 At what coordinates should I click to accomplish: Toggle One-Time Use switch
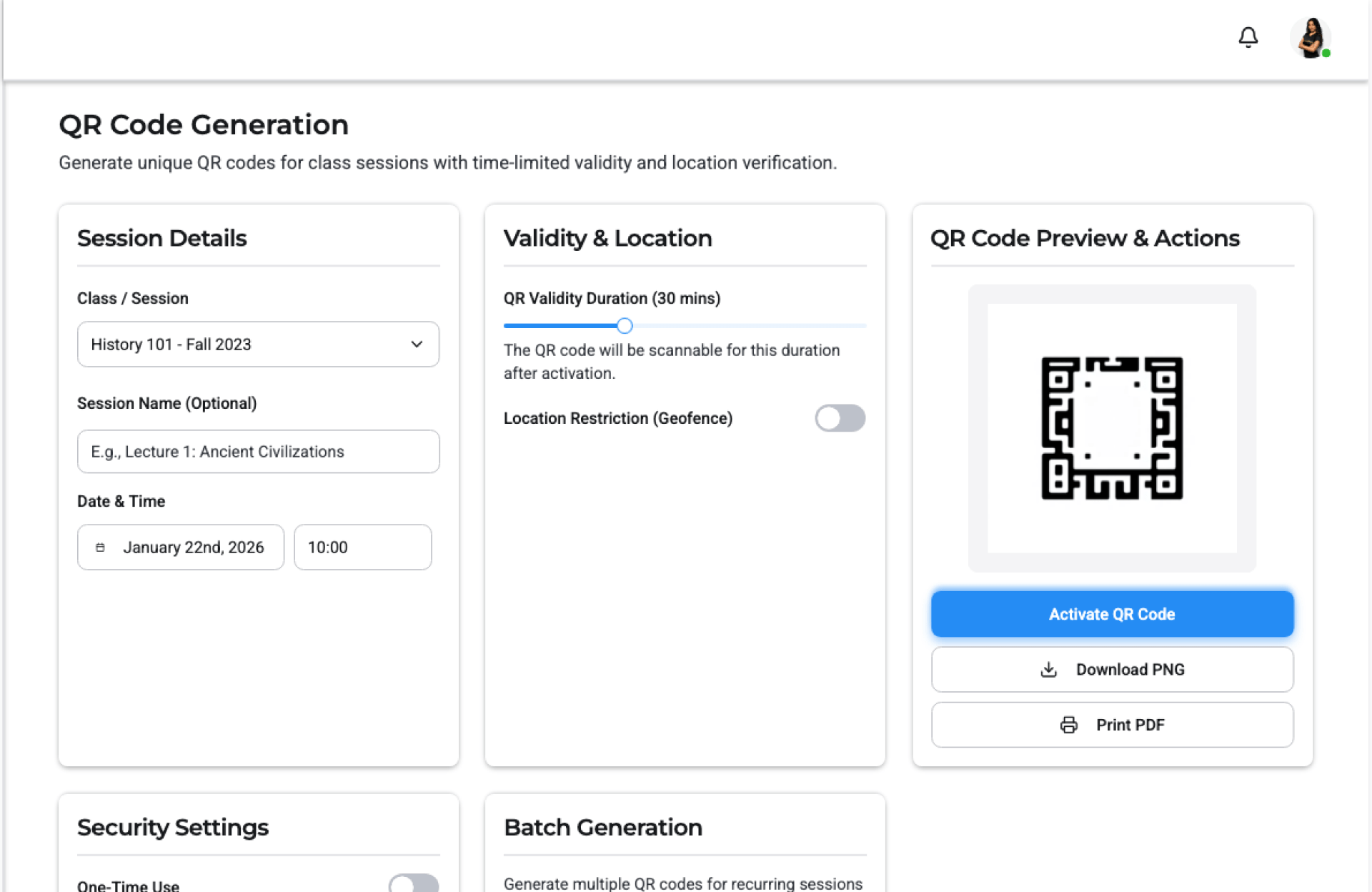(x=413, y=885)
